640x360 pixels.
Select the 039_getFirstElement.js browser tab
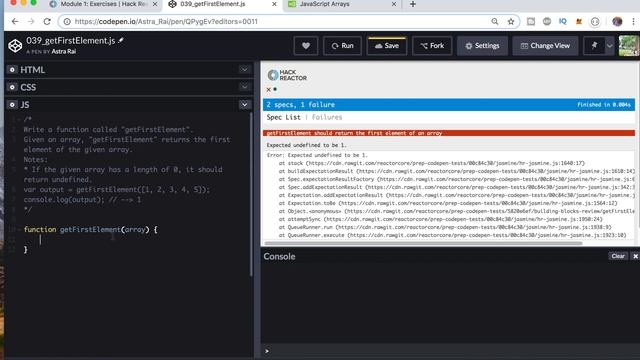pyautogui.click(x=213, y=4)
